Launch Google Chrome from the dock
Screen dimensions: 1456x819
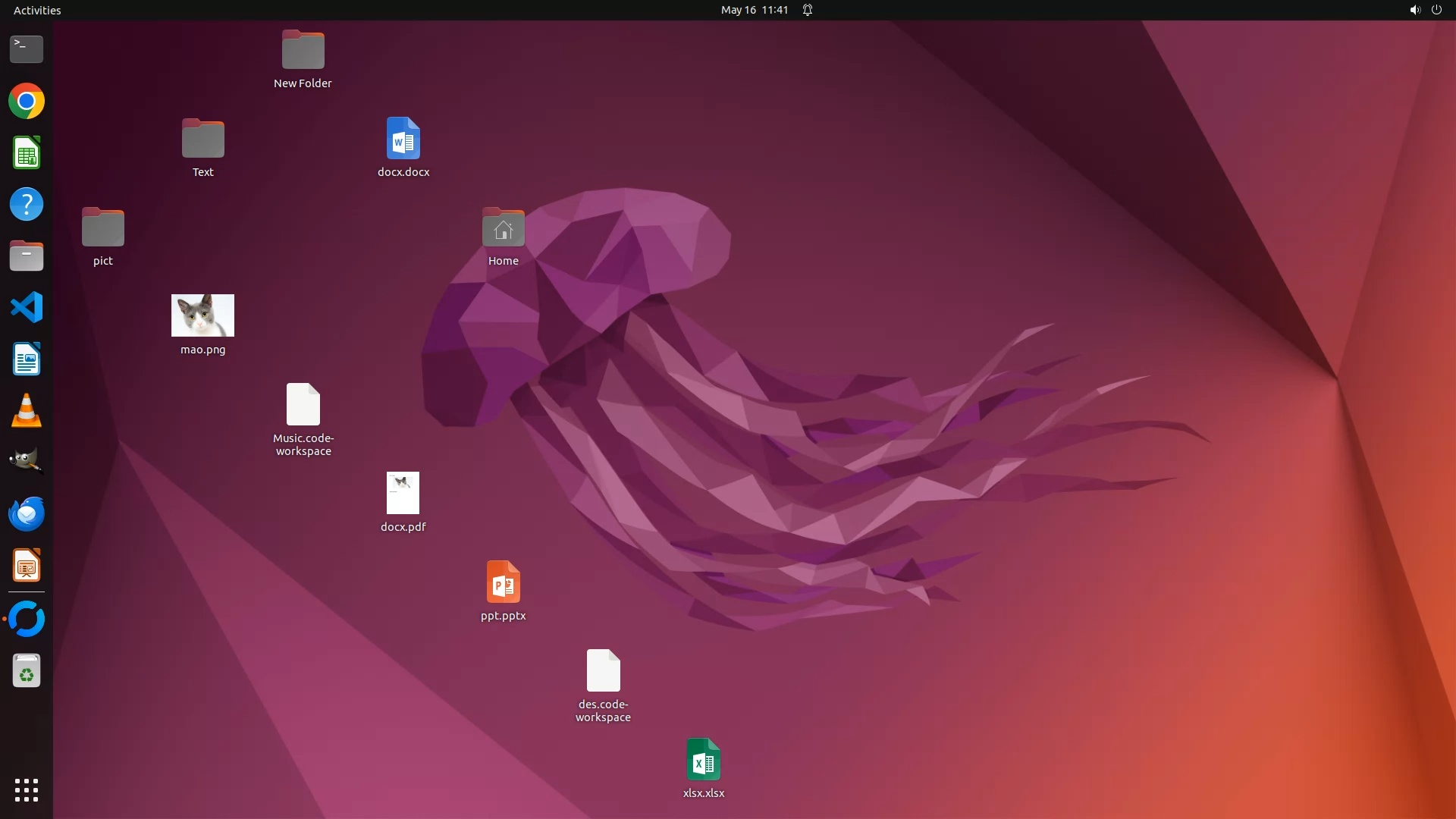[27, 102]
